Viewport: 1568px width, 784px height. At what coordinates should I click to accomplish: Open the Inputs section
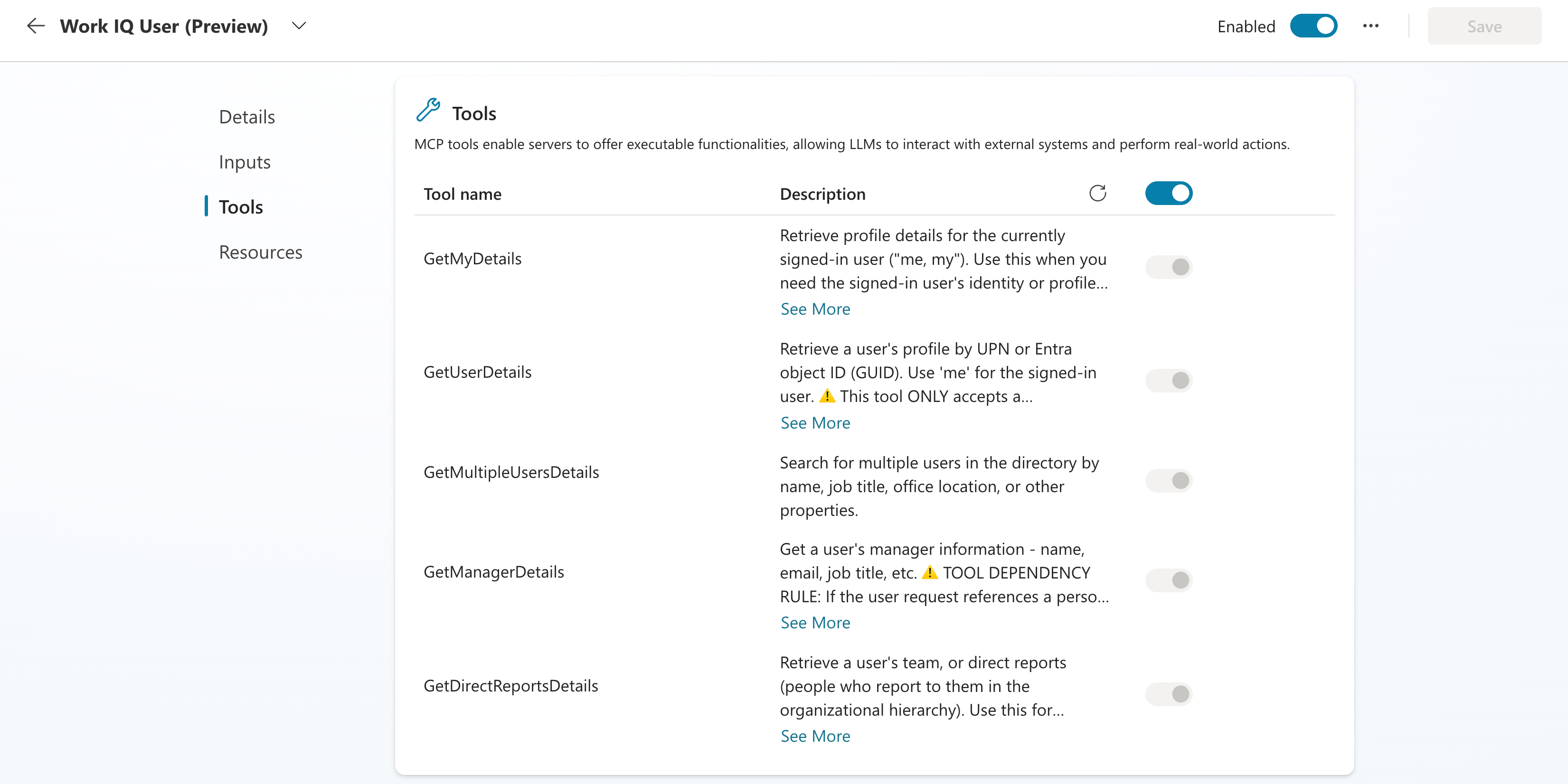(244, 162)
